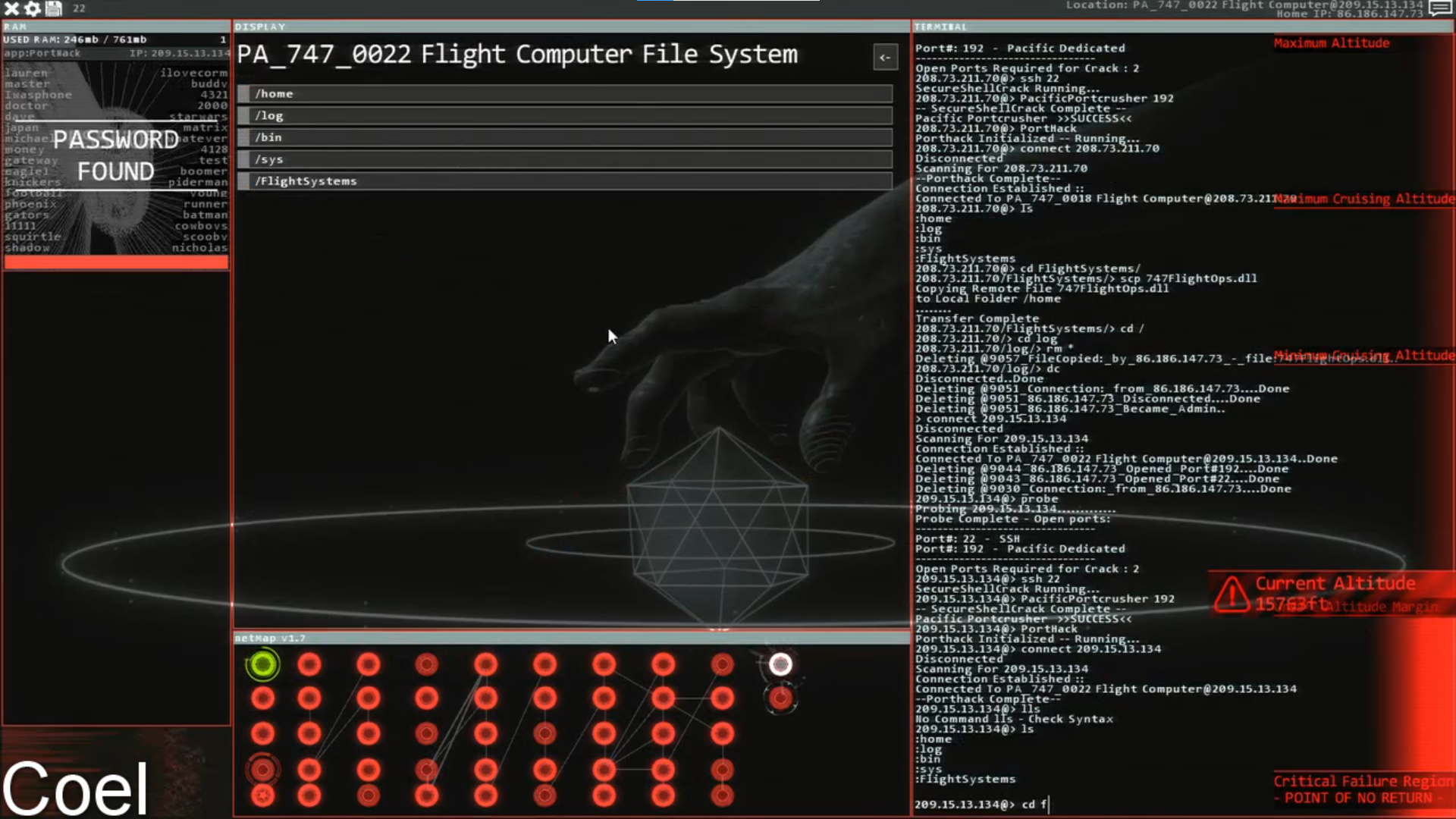Expand the PA_747_0022 Flight Computer panel
1456x819 pixels.
click(x=884, y=57)
